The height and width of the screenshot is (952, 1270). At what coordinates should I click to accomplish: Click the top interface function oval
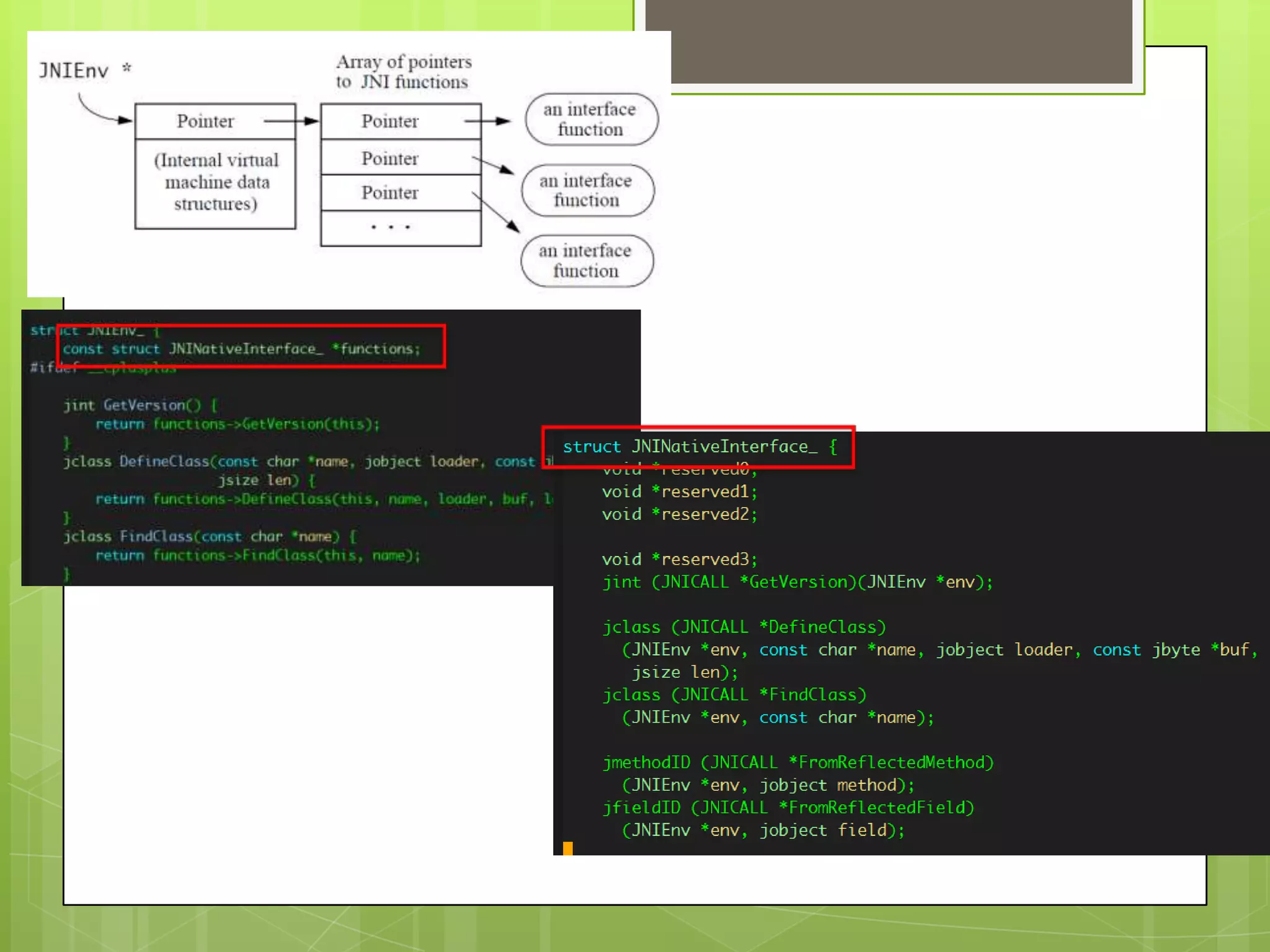pyautogui.click(x=590, y=120)
